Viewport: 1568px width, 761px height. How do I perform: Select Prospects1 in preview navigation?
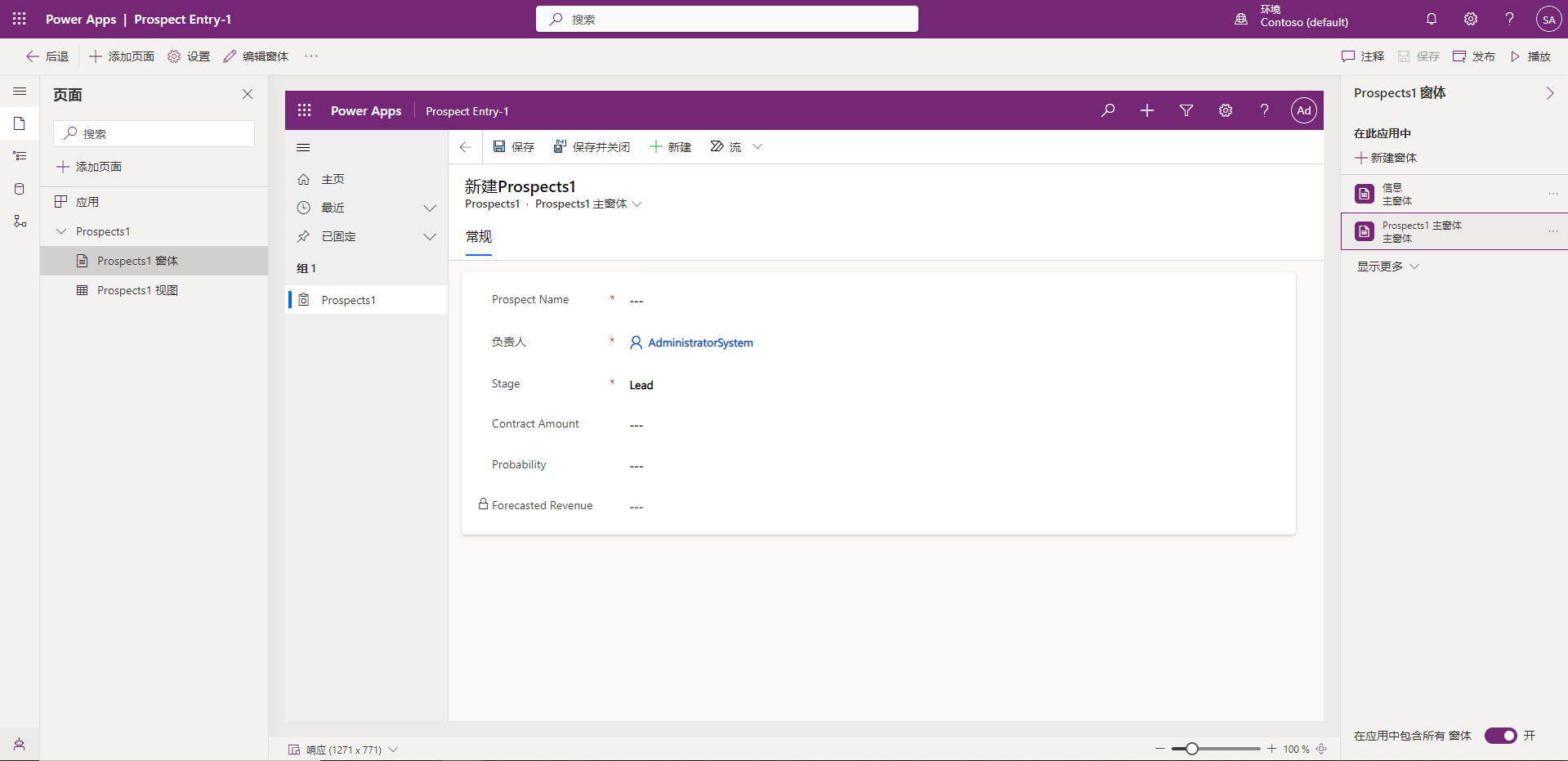pos(366,300)
